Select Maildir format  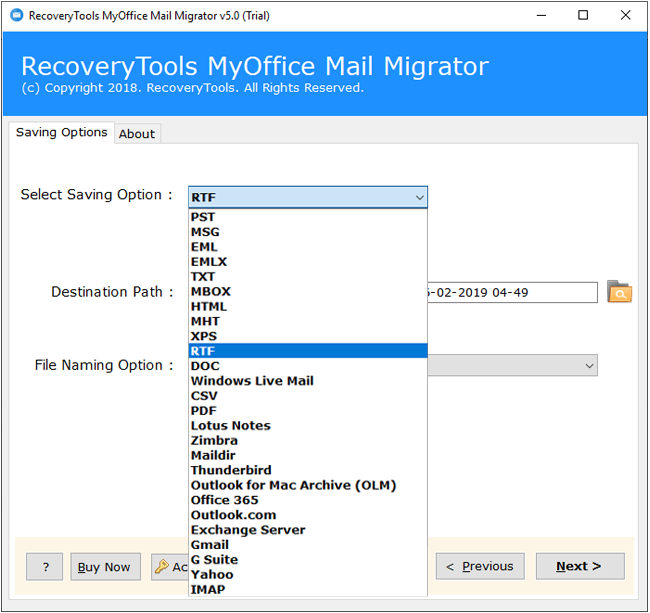pyautogui.click(x=308, y=456)
